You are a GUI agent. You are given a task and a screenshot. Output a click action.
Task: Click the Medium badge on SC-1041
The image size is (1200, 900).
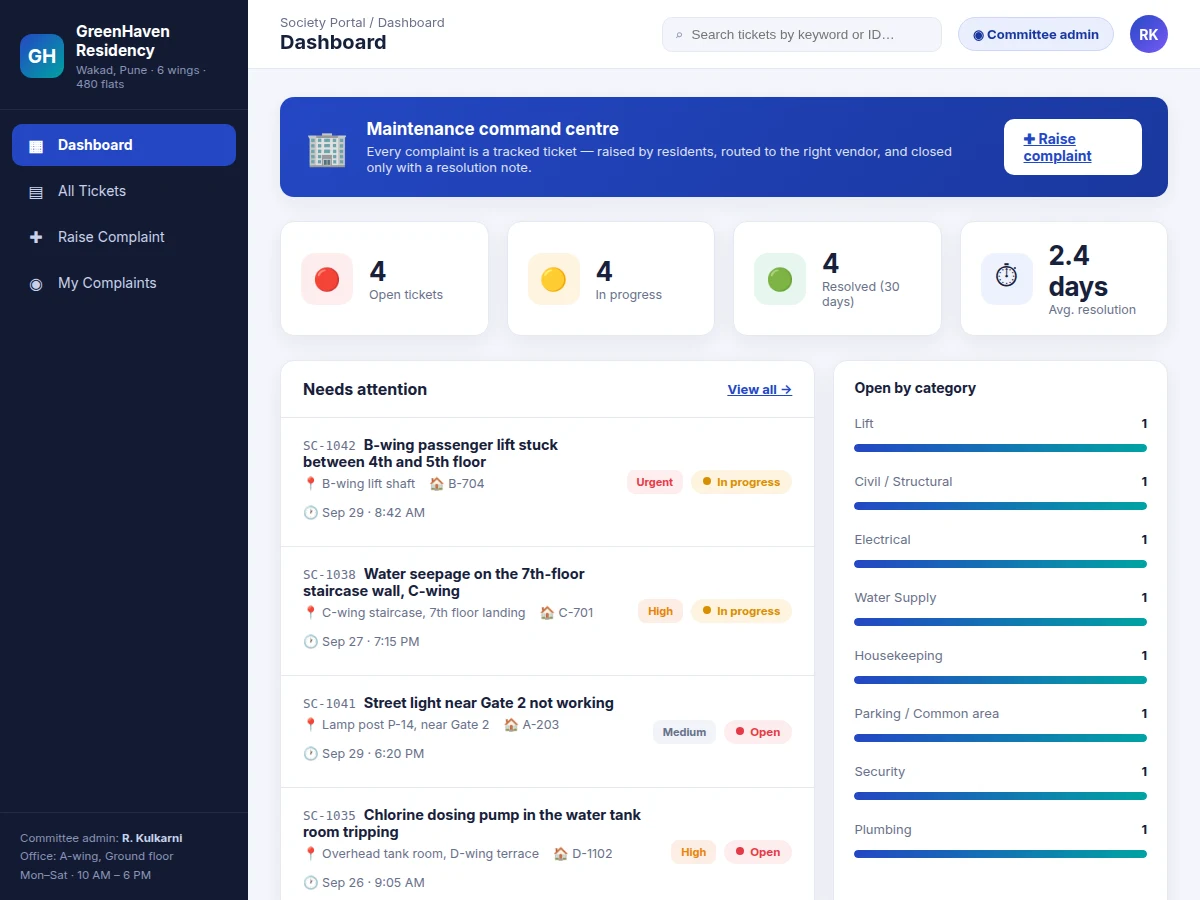[684, 732]
